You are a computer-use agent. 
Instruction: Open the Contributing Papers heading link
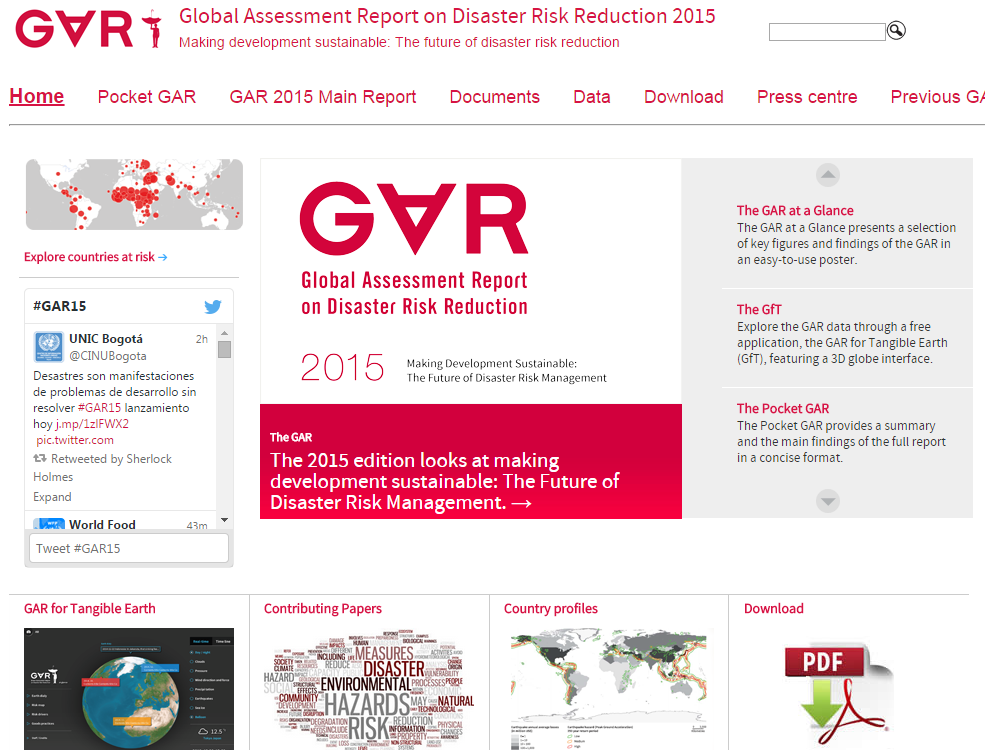[x=322, y=609]
